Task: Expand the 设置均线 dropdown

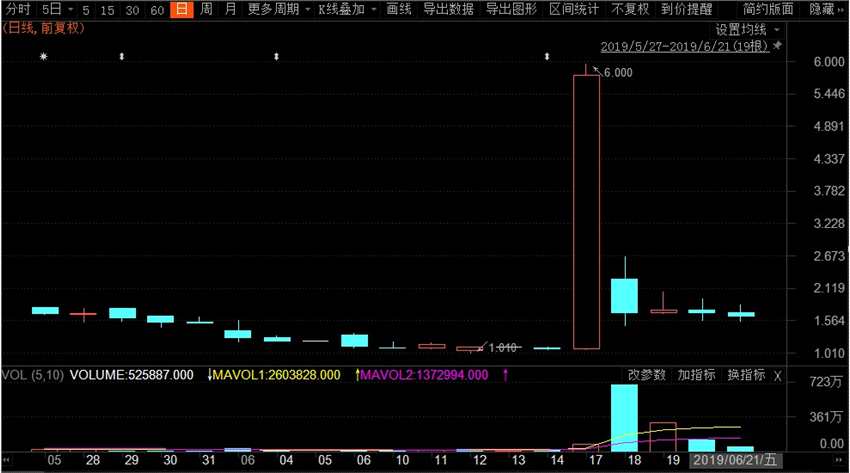Action: coord(747,29)
